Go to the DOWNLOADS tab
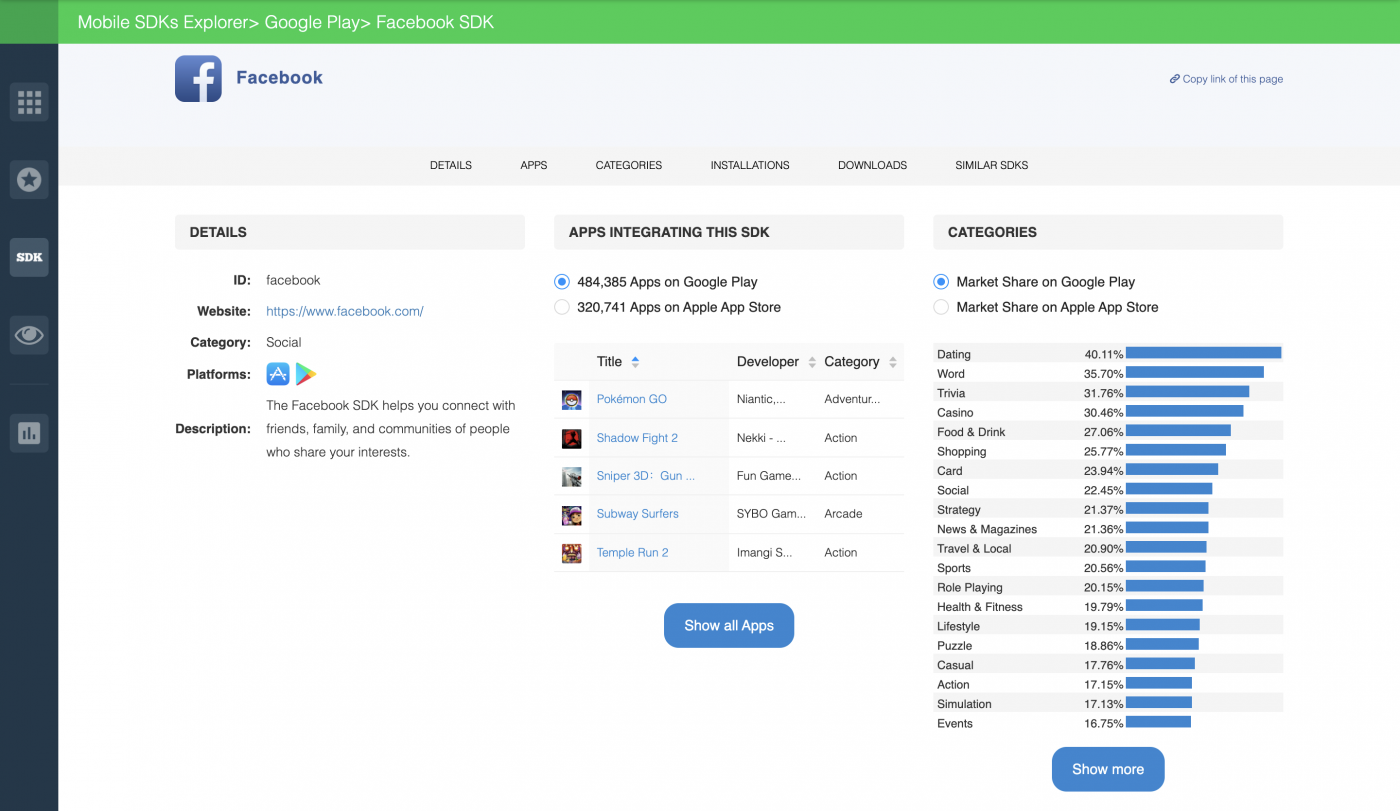Image resolution: width=1400 pixels, height=811 pixels. pos(872,165)
